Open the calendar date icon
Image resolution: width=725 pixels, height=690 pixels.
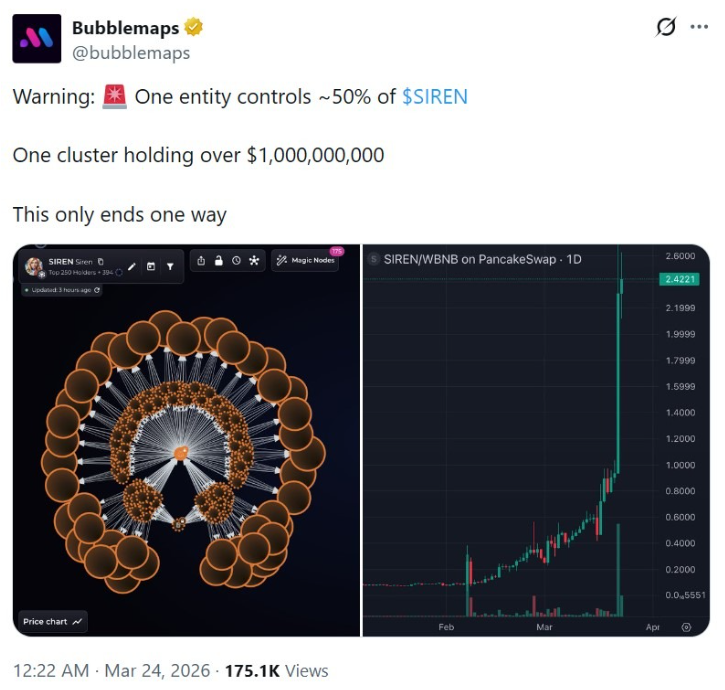[x=151, y=266]
